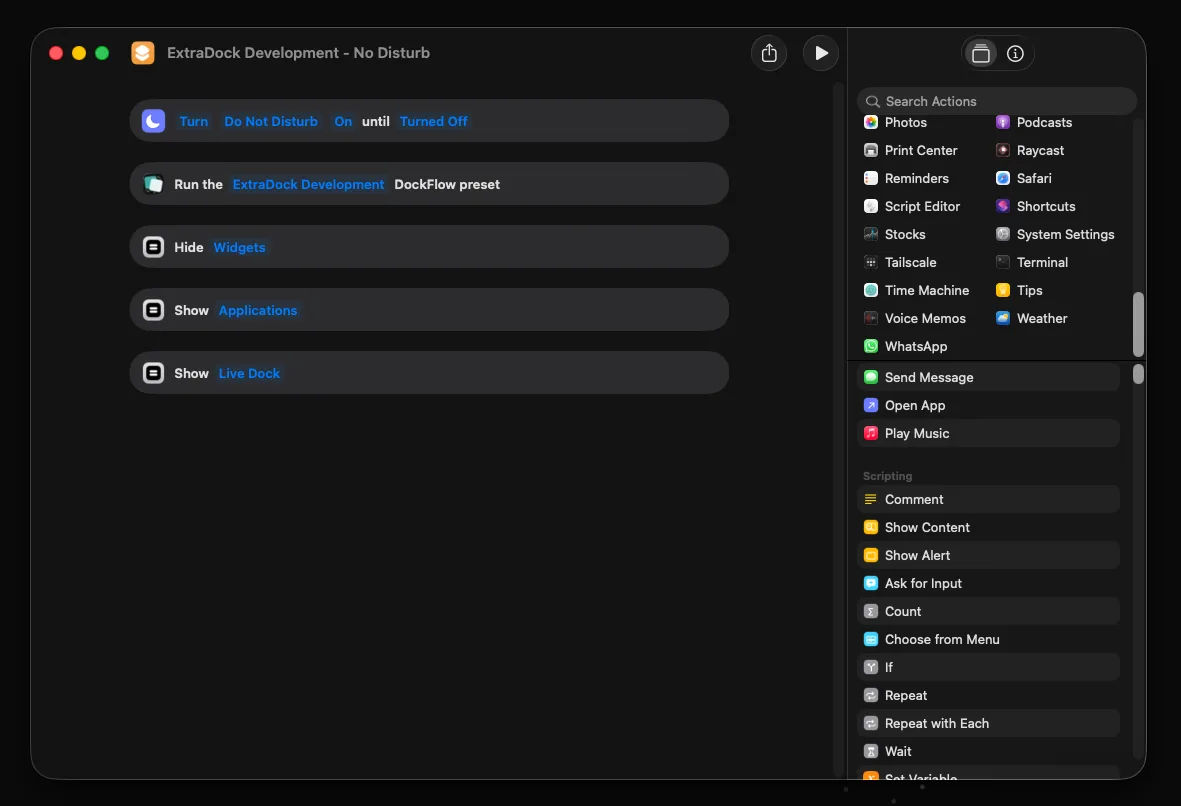Open Voice Memos actions
The width and height of the screenshot is (1181, 806).
(915, 318)
